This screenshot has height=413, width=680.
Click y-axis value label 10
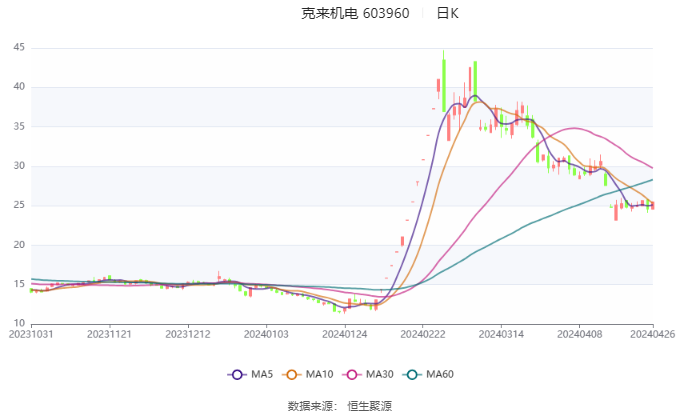pos(19,323)
